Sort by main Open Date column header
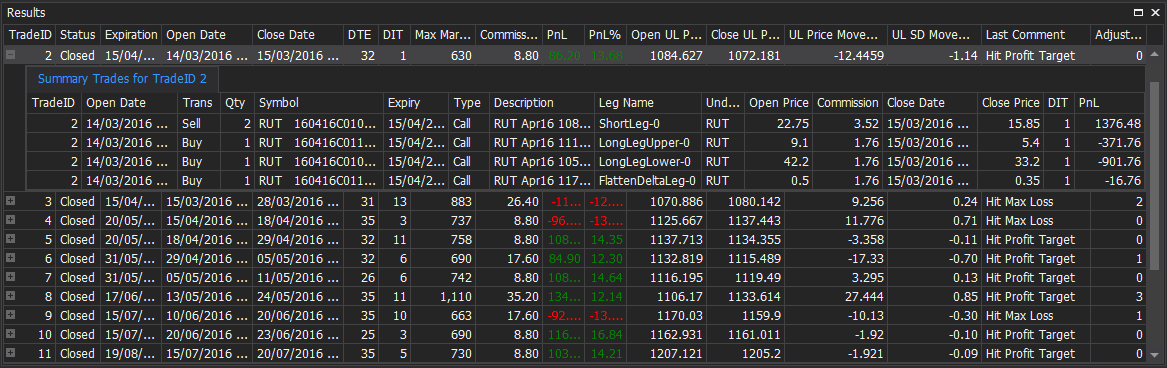Screen dimensions: 1167x368 pyautogui.click(x=207, y=35)
